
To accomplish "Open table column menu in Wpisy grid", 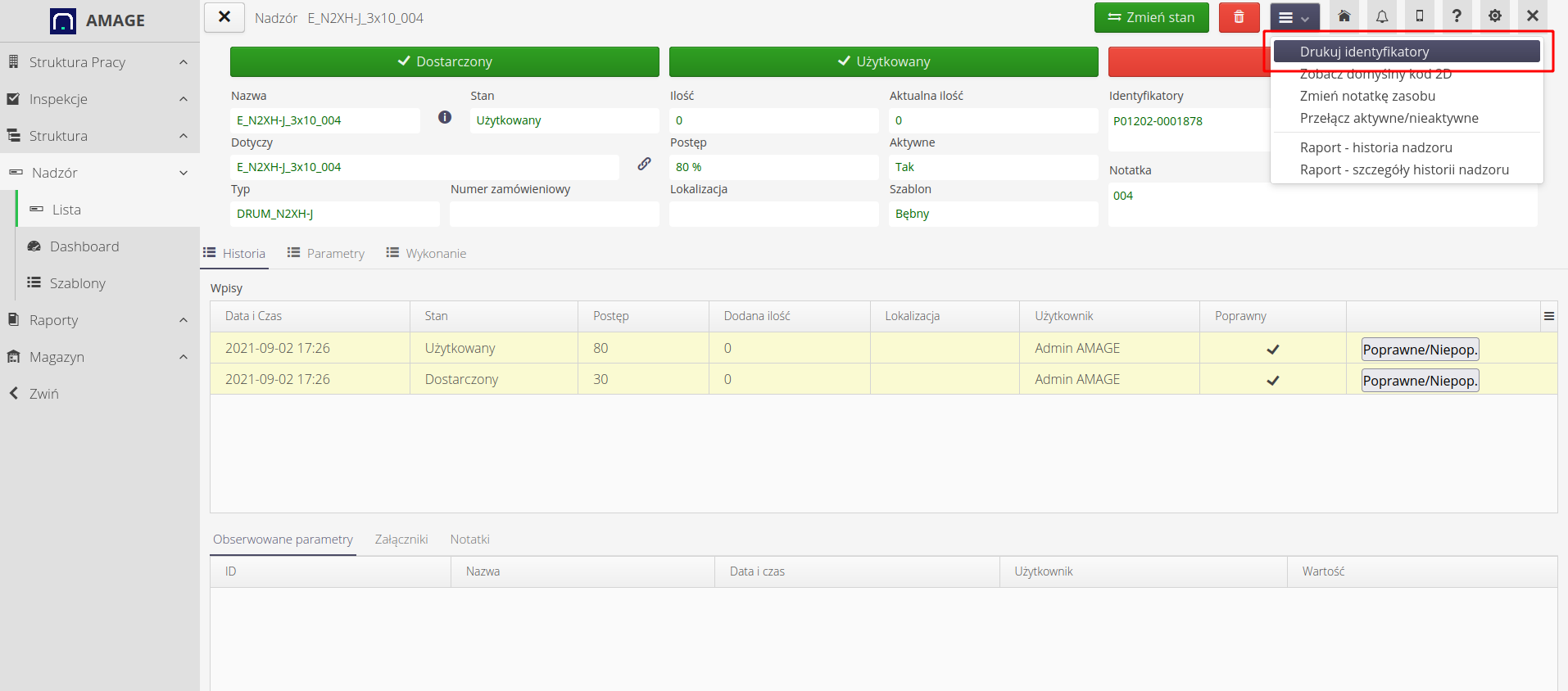I will pos(1548,316).
